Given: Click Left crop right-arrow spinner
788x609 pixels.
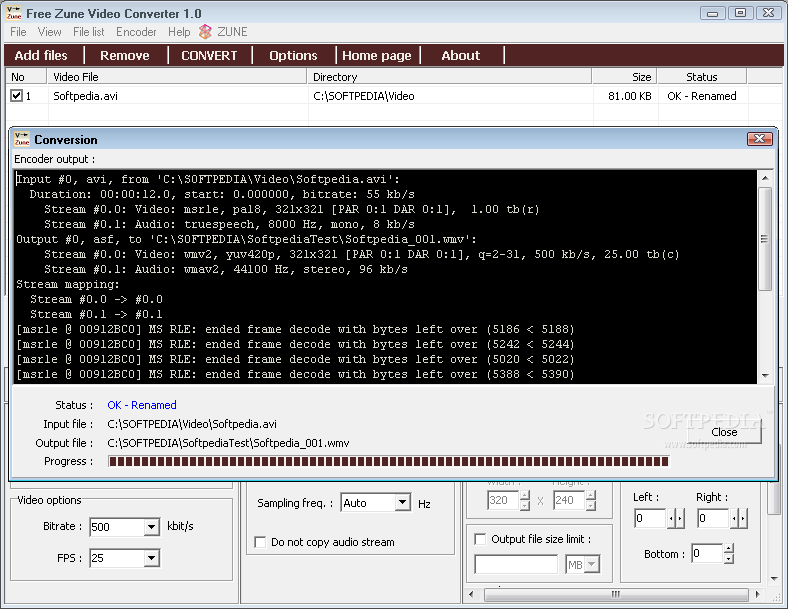Looking at the screenshot, I should 680,518.
